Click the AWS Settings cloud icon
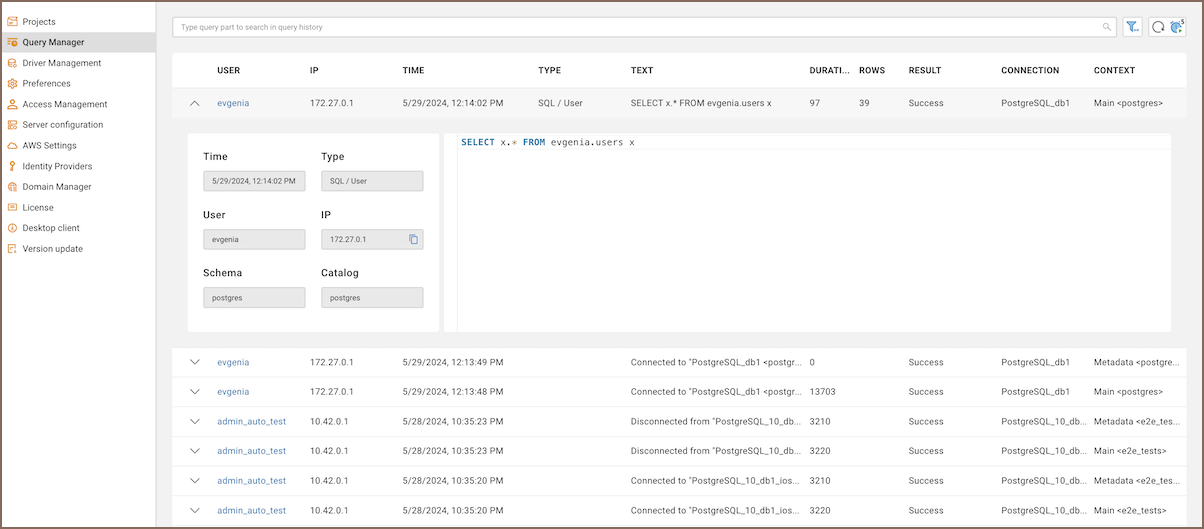This screenshot has width=1204, height=529. pyautogui.click(x=13, y=146)
